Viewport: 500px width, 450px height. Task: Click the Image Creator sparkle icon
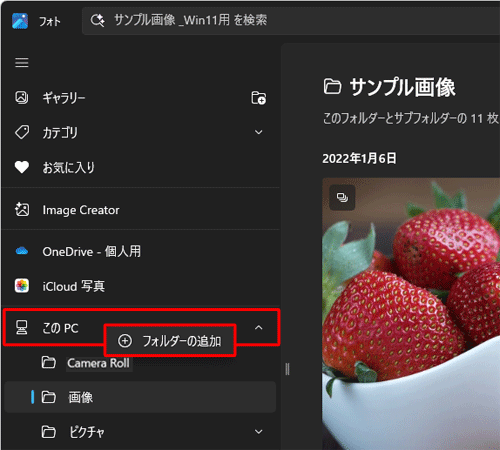click(22, 210)
